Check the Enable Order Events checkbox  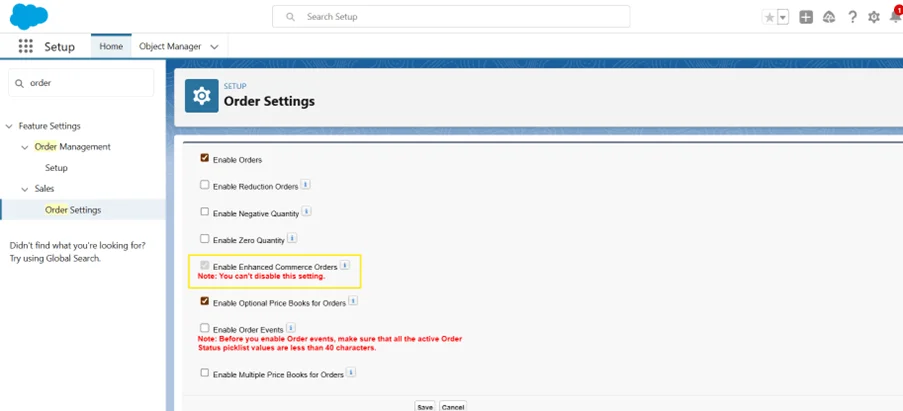(204, 328)
